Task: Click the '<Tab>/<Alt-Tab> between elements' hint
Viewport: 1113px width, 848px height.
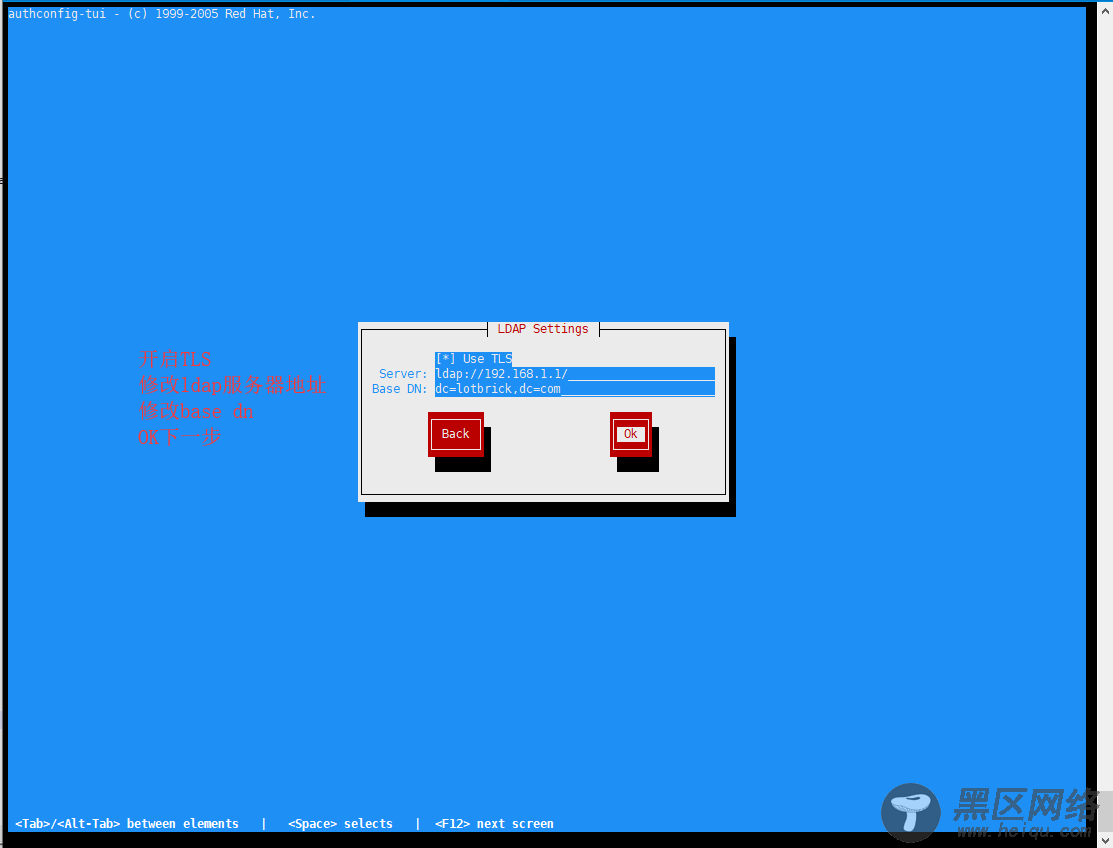Action: [x=127, y=824]
